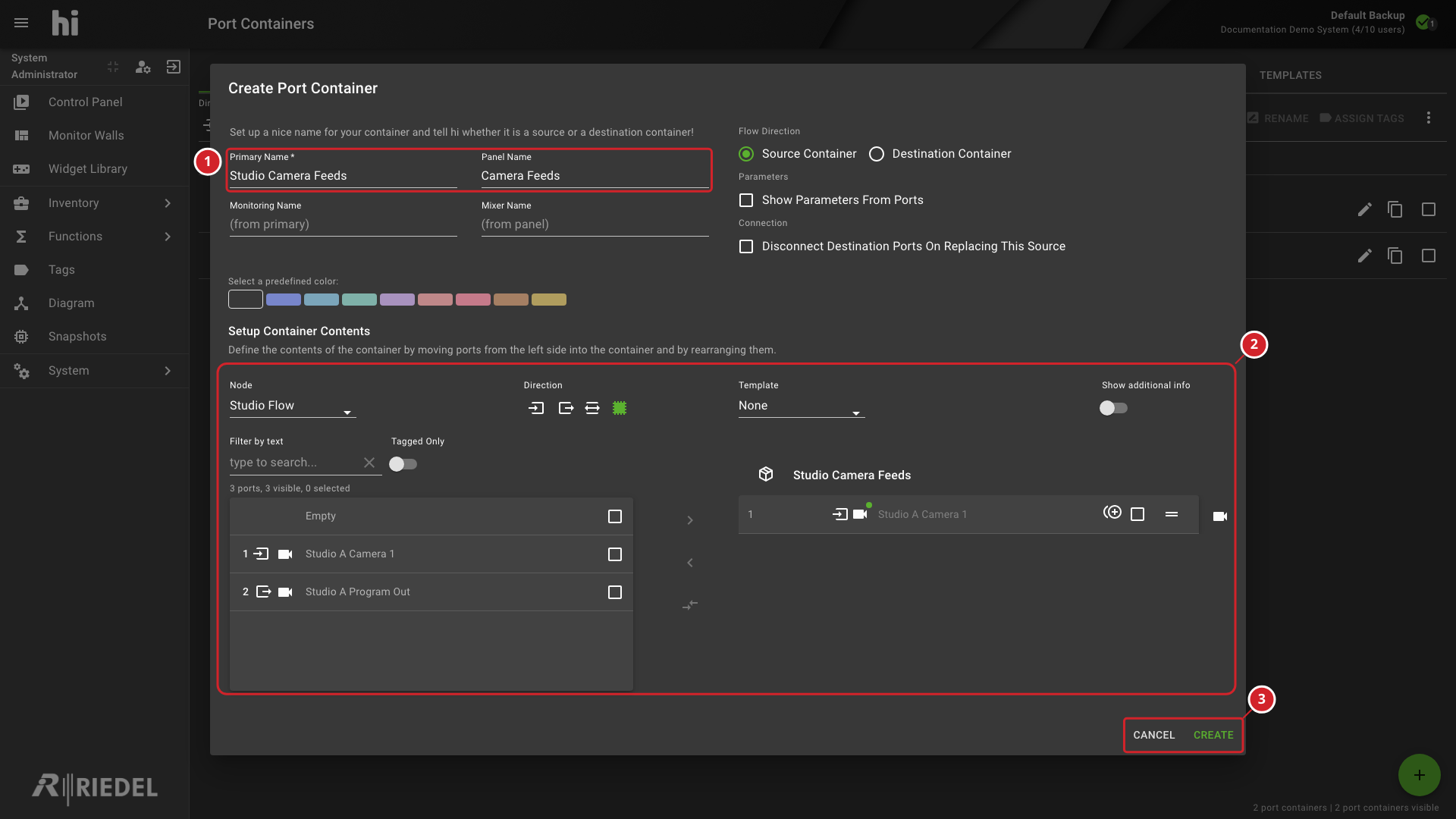
Task: Select Source Container radio button
Action: coord(746,154)
